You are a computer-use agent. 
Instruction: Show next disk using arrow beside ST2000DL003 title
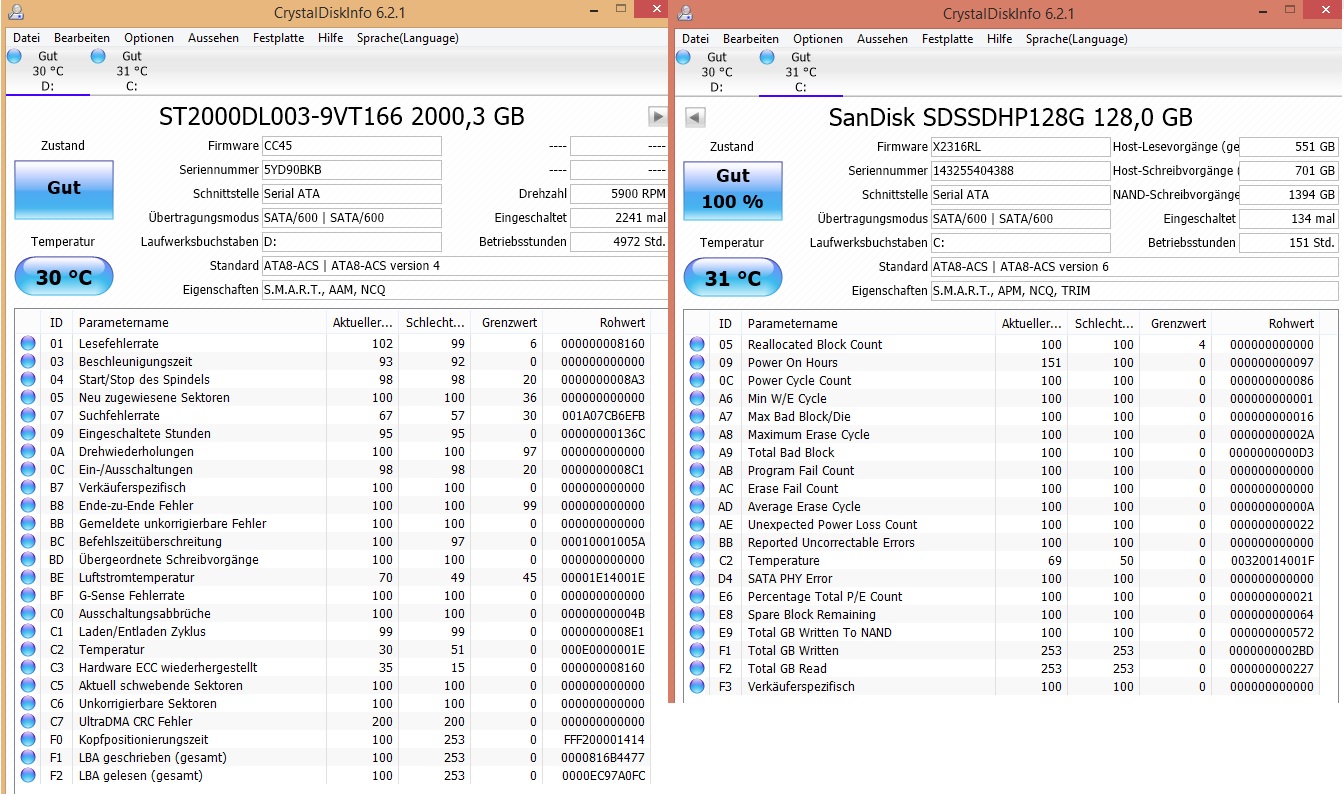[658, 117]
